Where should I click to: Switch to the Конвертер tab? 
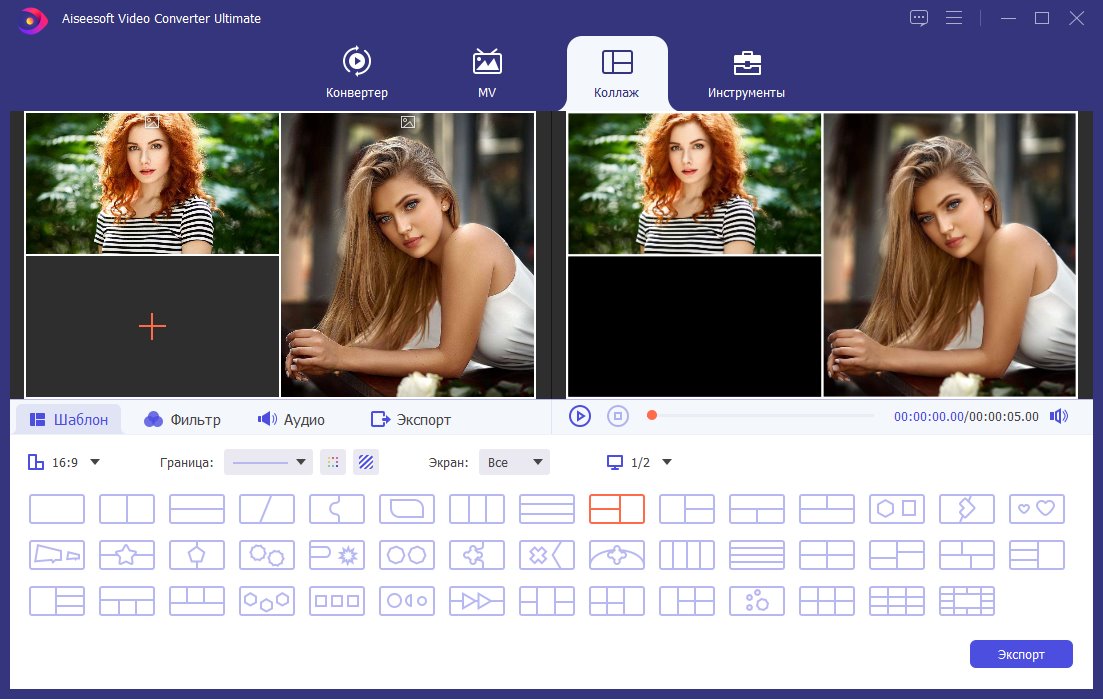click(357, 73)
